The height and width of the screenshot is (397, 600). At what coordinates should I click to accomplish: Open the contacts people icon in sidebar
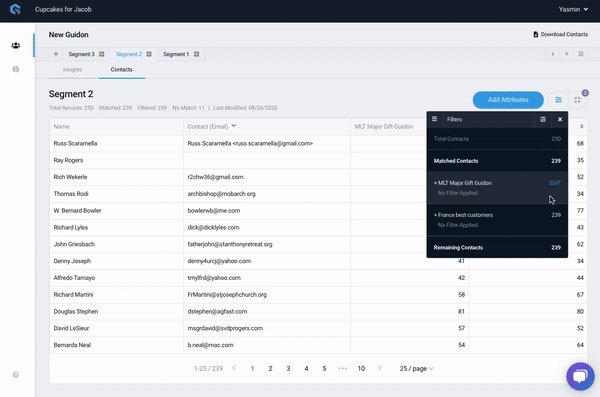point(16,46)
